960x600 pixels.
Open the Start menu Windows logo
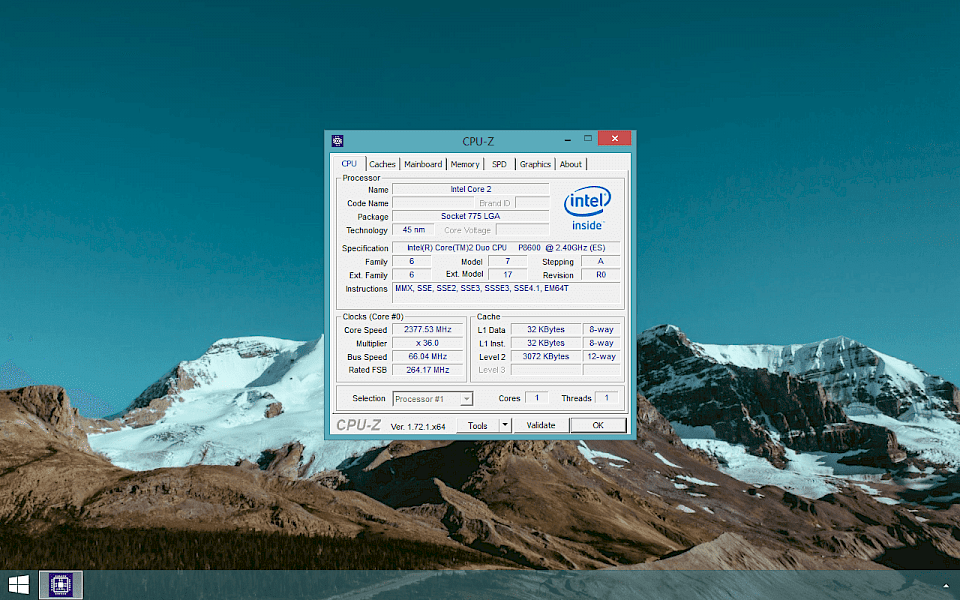point(18,585)
